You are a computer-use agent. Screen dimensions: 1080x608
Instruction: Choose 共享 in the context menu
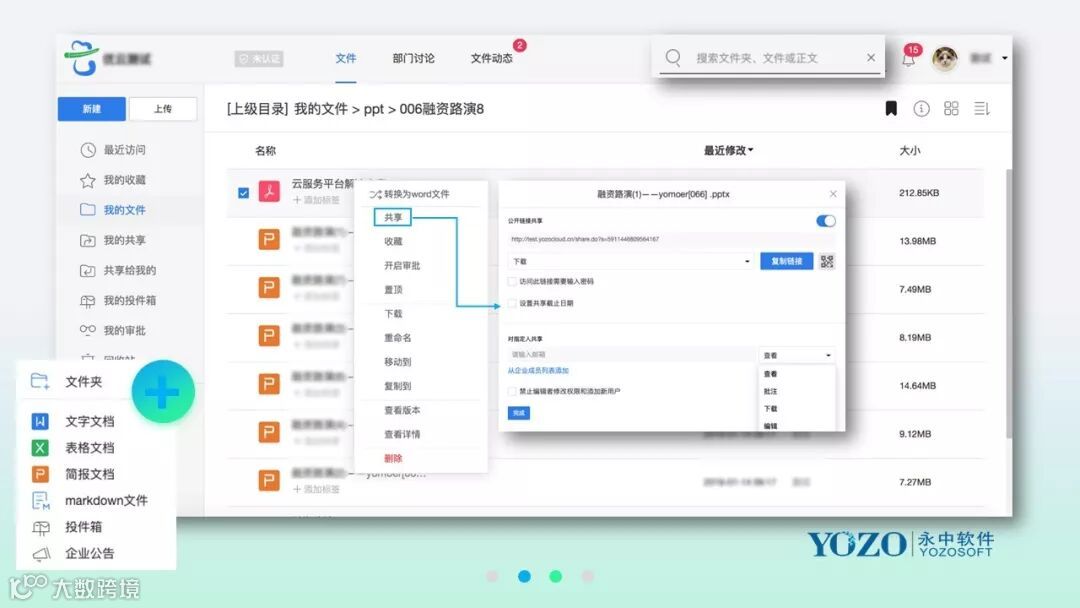tap(393, 218)
